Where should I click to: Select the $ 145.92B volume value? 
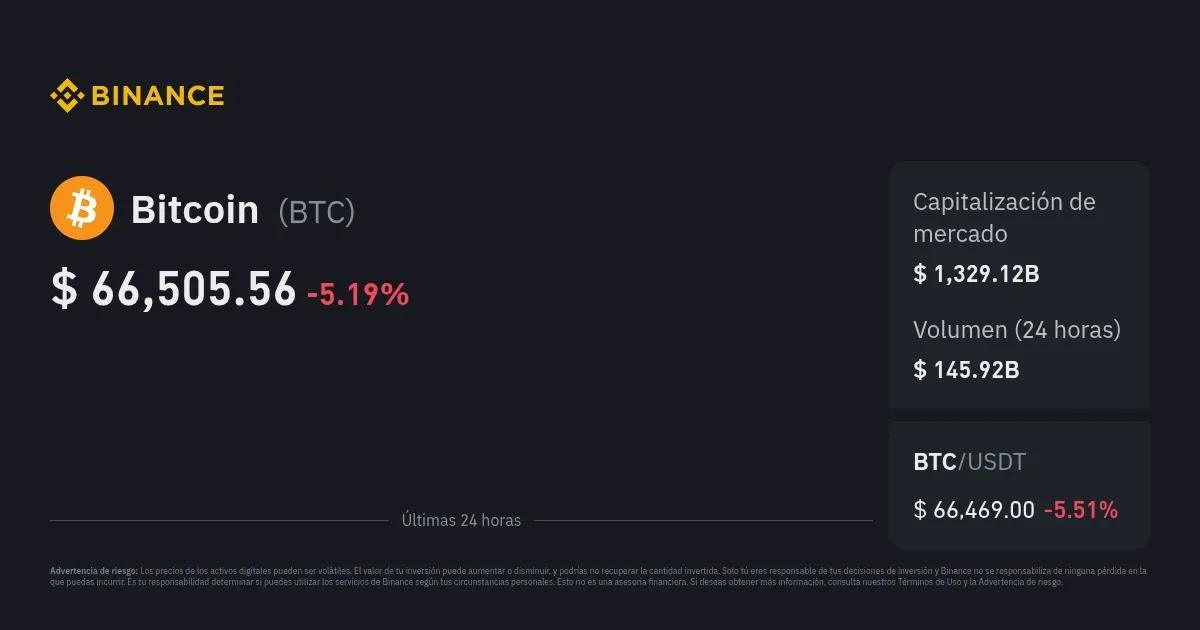(x=966, y=369)
